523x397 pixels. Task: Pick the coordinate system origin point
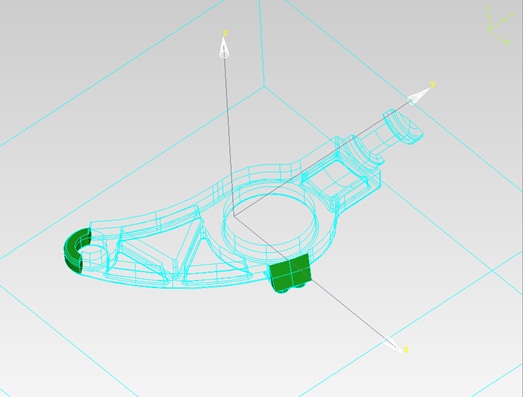click(x=234, y=216)
